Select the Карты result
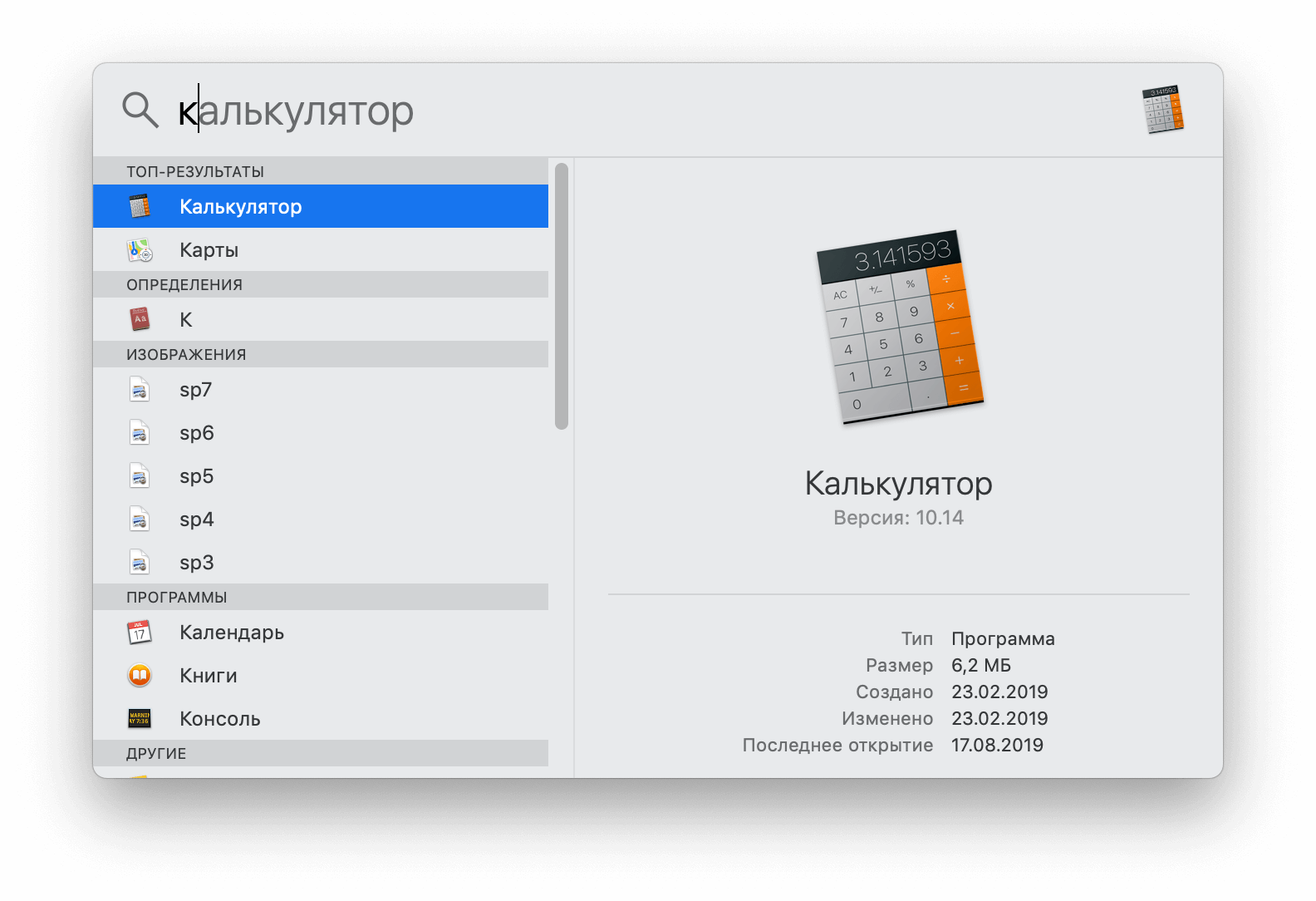 (x=321, y=249)
